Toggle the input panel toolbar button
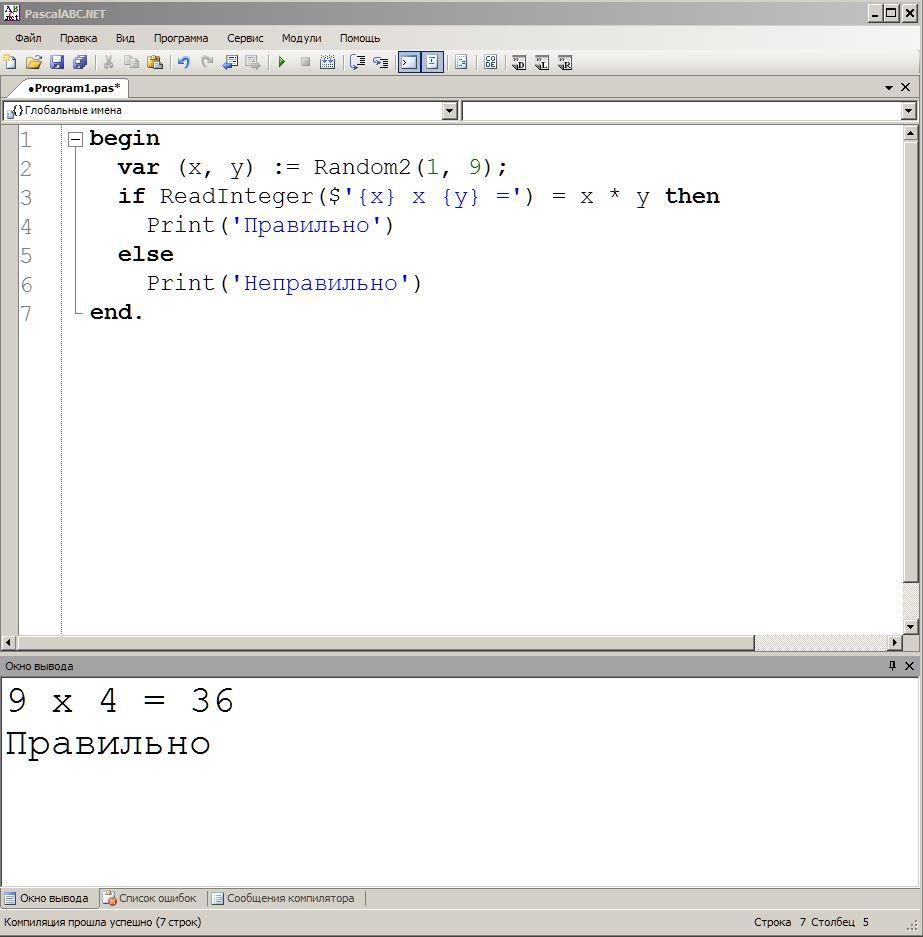 click(x=432, y=62)
